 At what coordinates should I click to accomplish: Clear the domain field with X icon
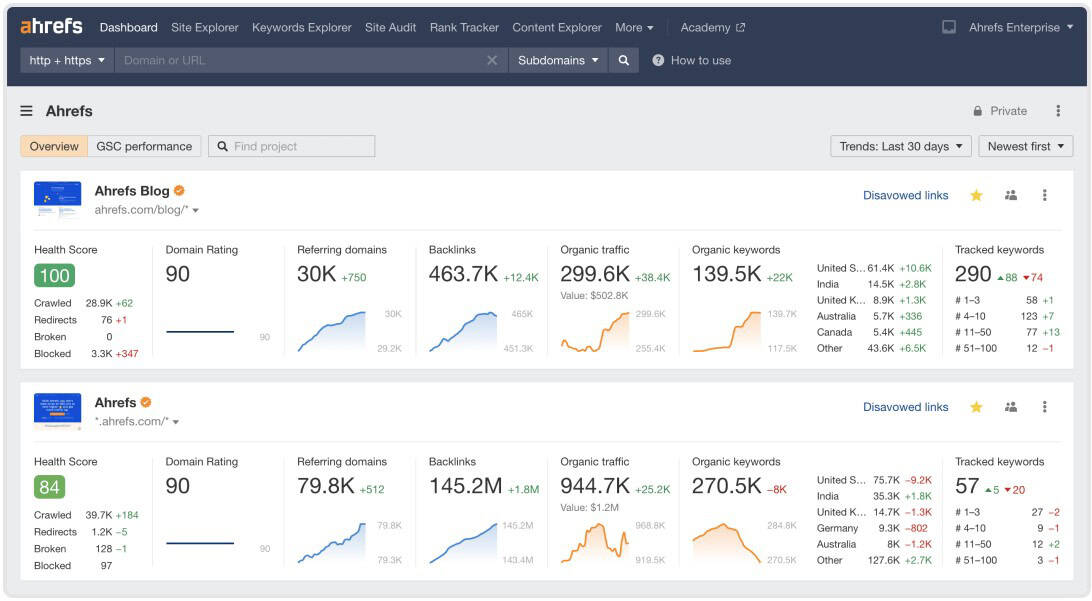tap(492, 60)
